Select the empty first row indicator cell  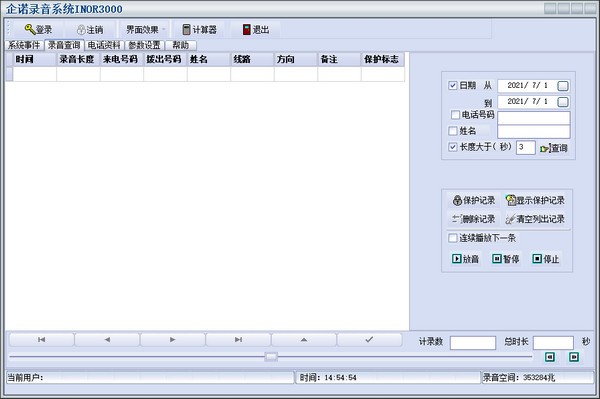coord(9,74)
